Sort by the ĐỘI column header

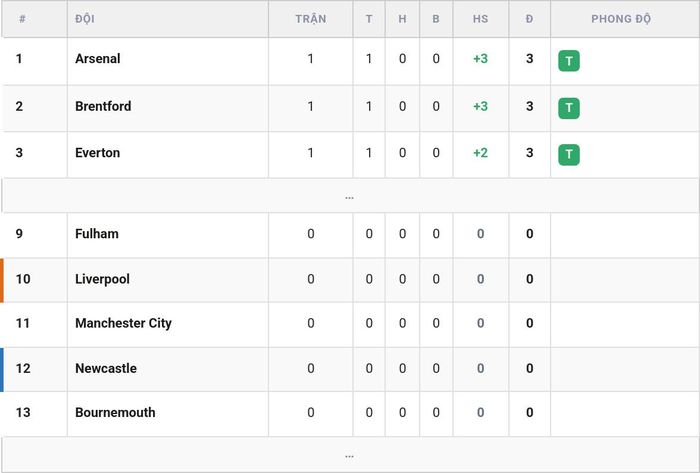pos(84,19)
